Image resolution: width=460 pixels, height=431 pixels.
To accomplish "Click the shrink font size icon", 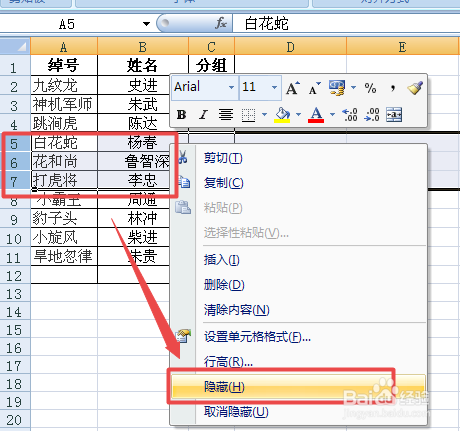I will [314, 89].
